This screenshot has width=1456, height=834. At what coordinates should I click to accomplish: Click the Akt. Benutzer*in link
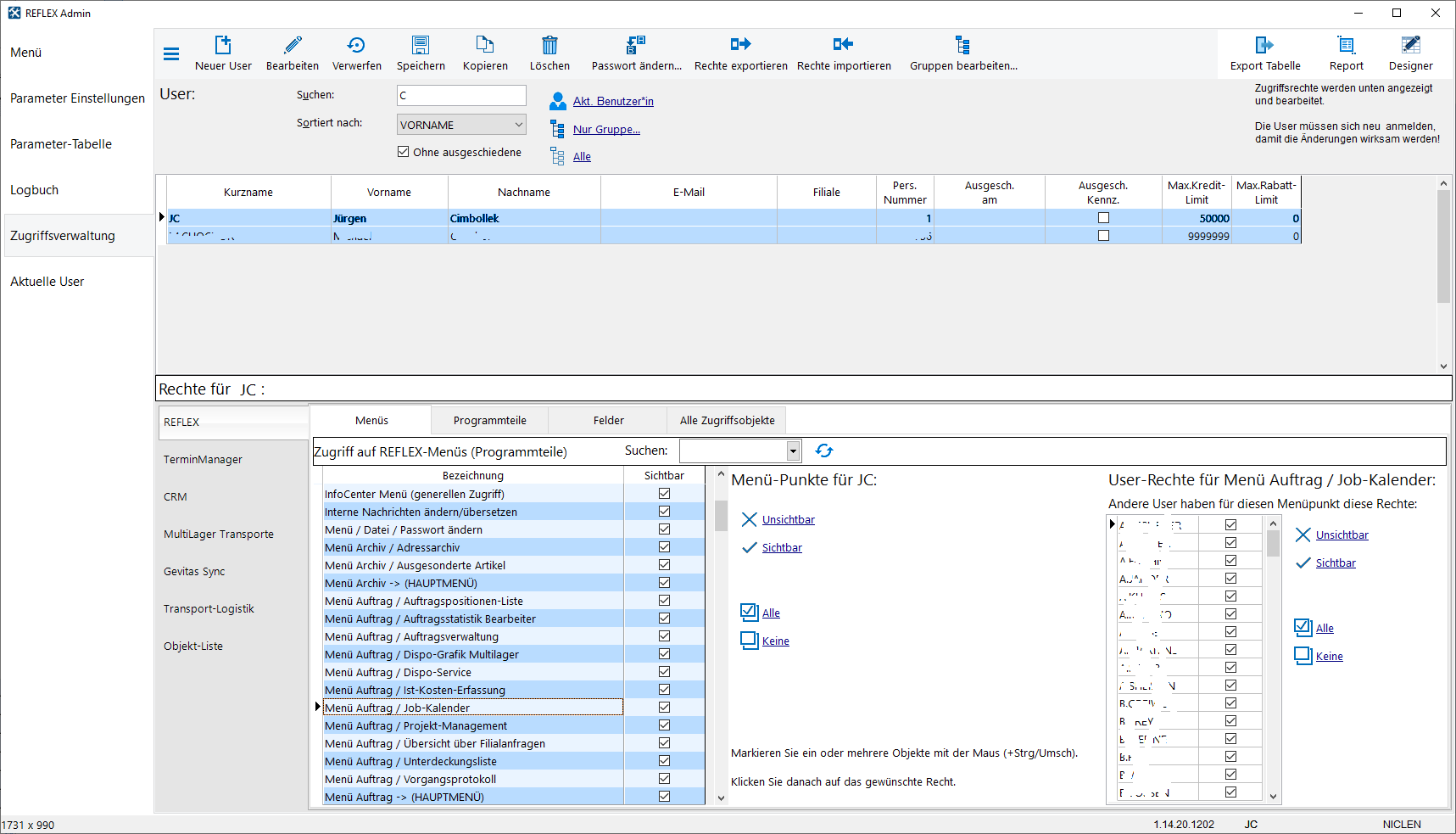(613, 101)
